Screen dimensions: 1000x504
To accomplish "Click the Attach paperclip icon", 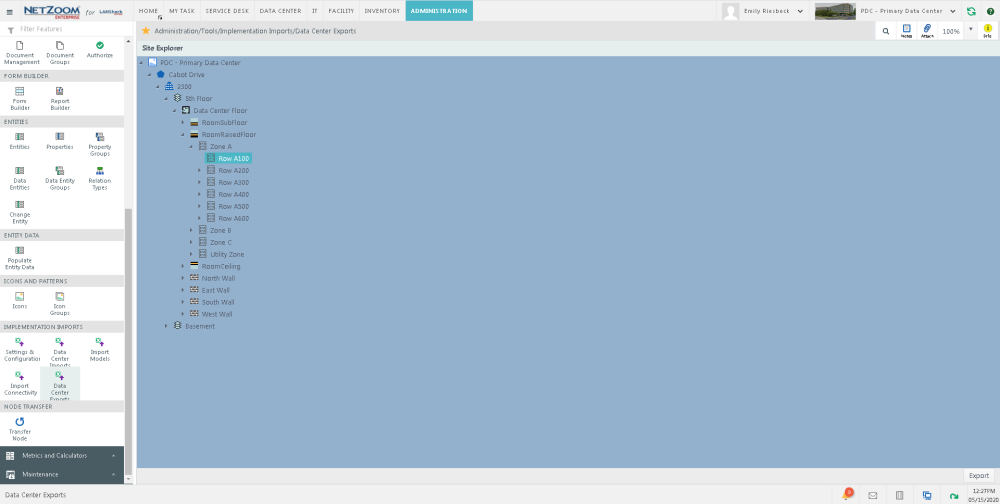I will click(927, 30).
